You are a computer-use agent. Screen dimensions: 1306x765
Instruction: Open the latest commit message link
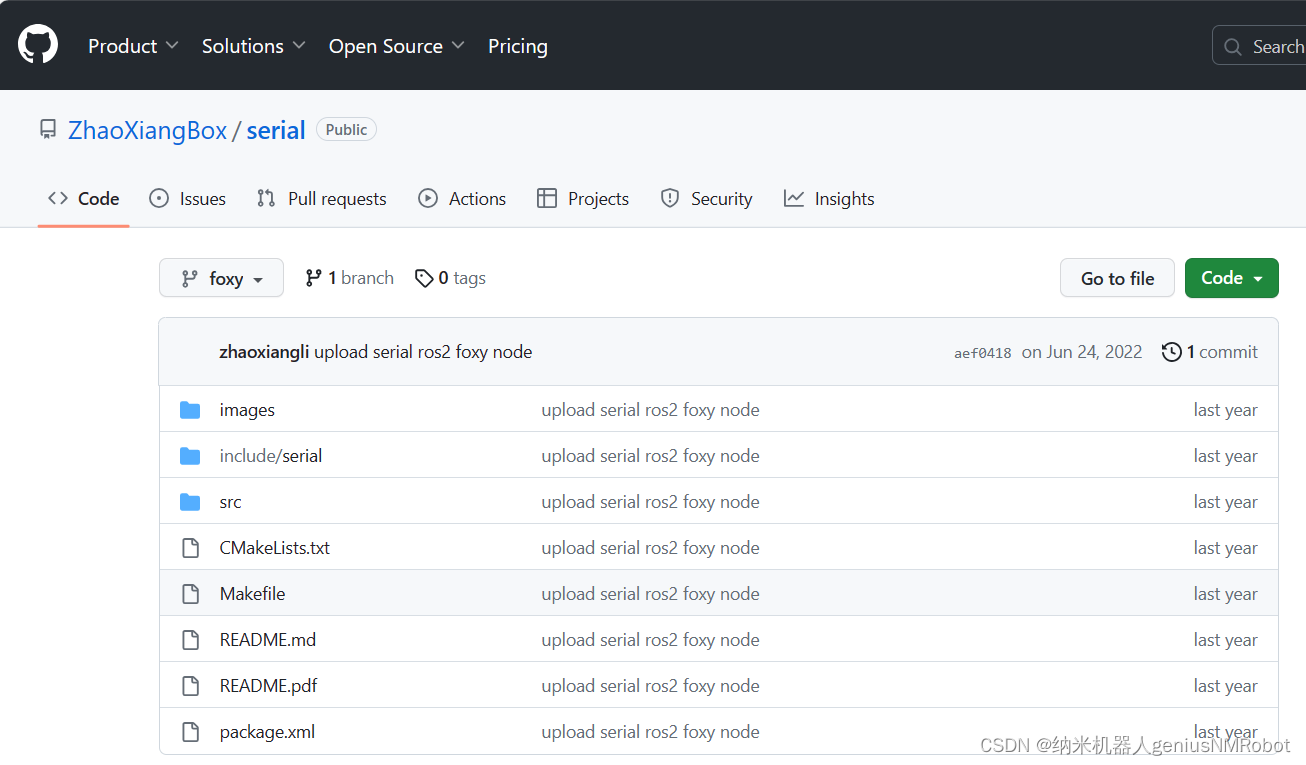pyautogui.click(x=423, y=352)
